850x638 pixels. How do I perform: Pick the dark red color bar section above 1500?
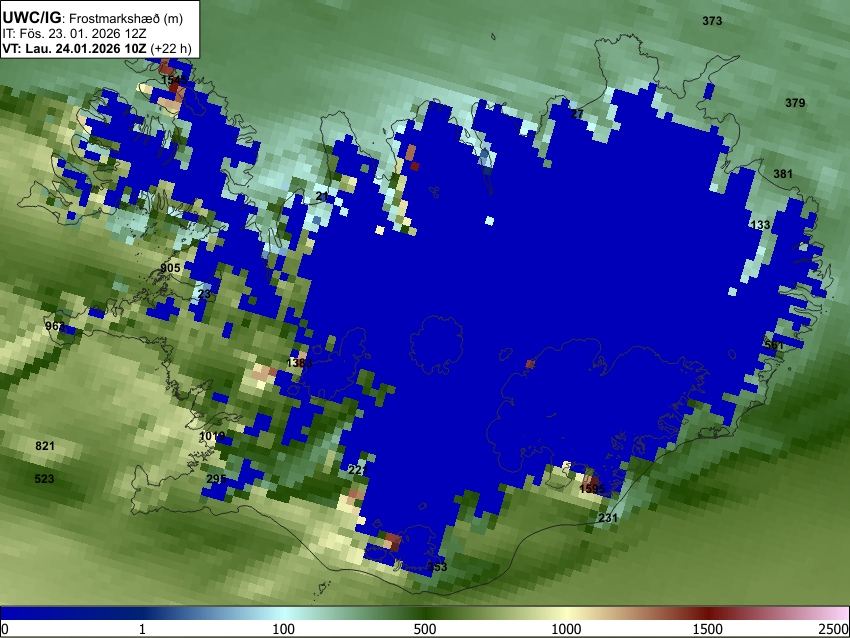pyautogui.click(x=710, y=613)
